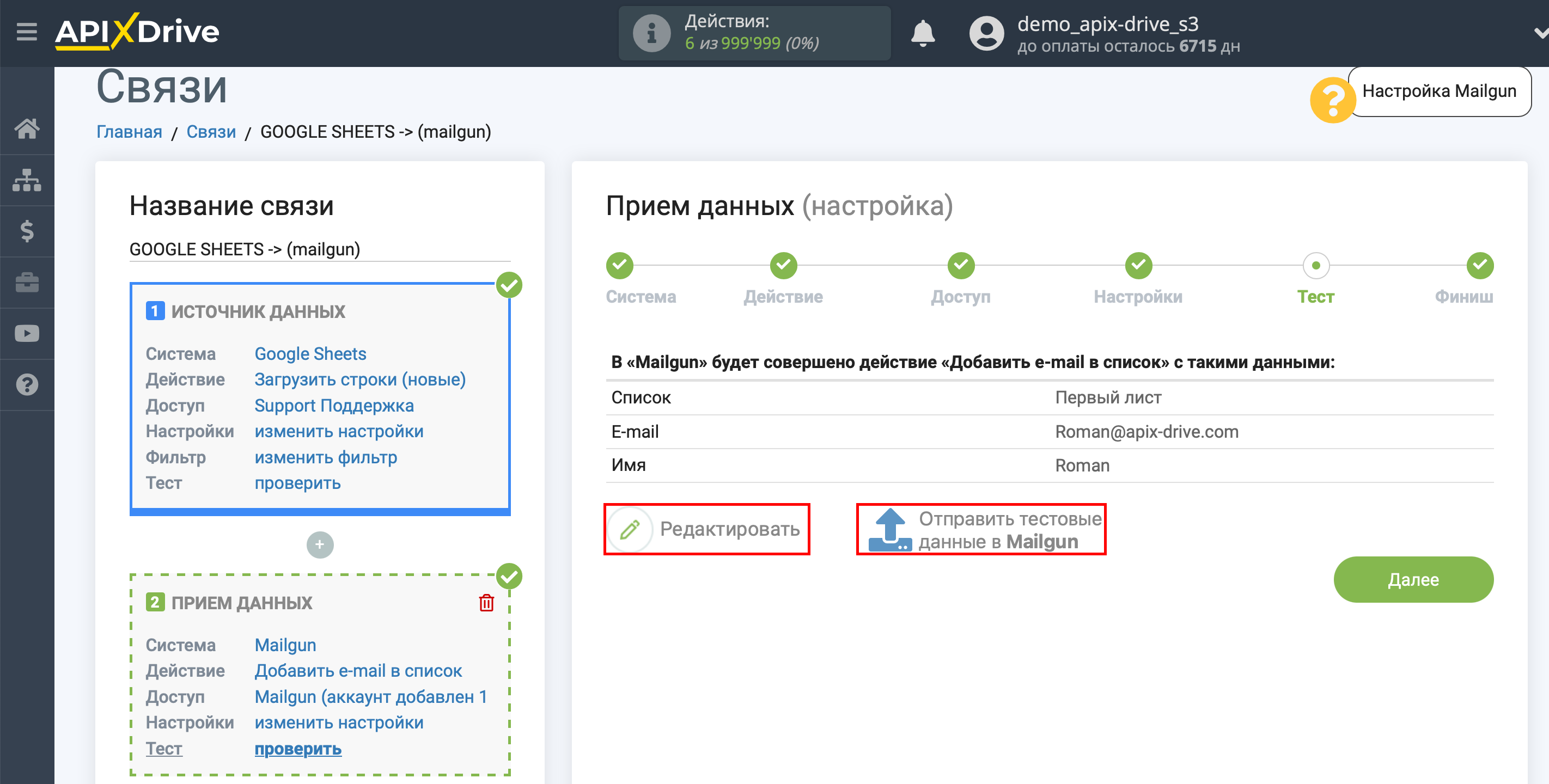Screen dimensions: 1549x784
Task: Open the notifications bell
Action: 923,33
